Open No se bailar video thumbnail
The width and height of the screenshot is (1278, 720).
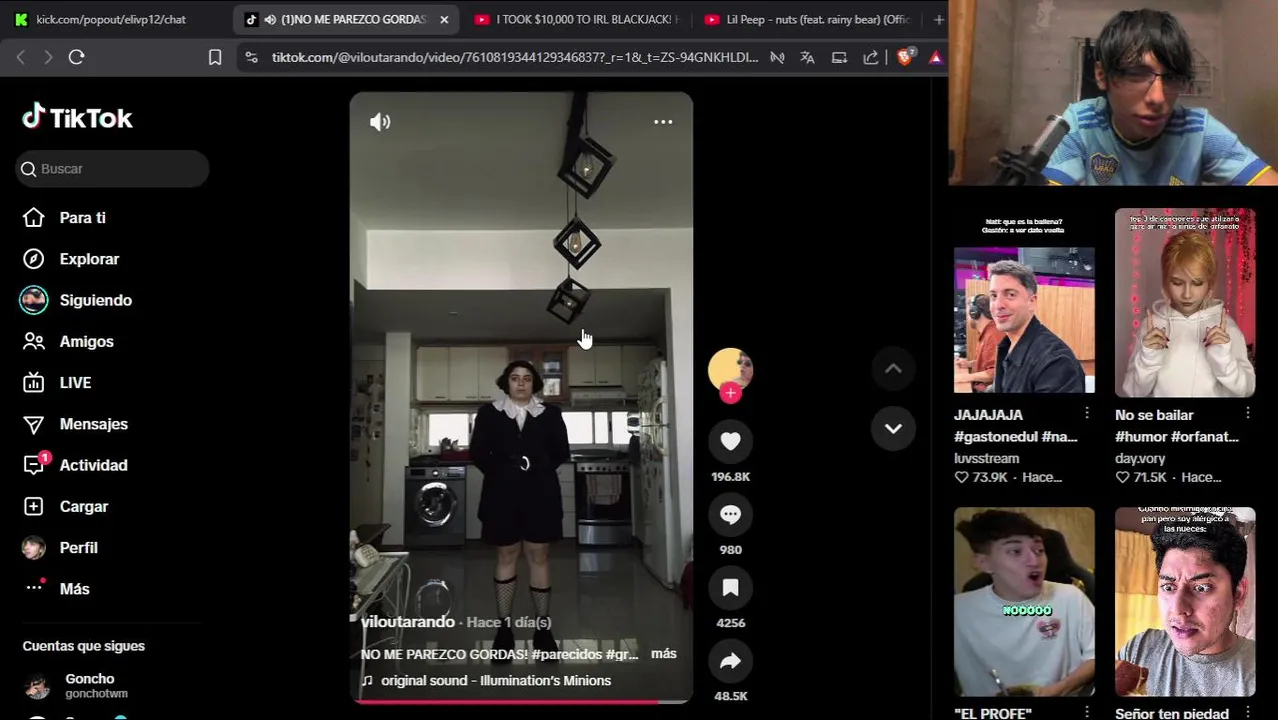click(1185, 301)
